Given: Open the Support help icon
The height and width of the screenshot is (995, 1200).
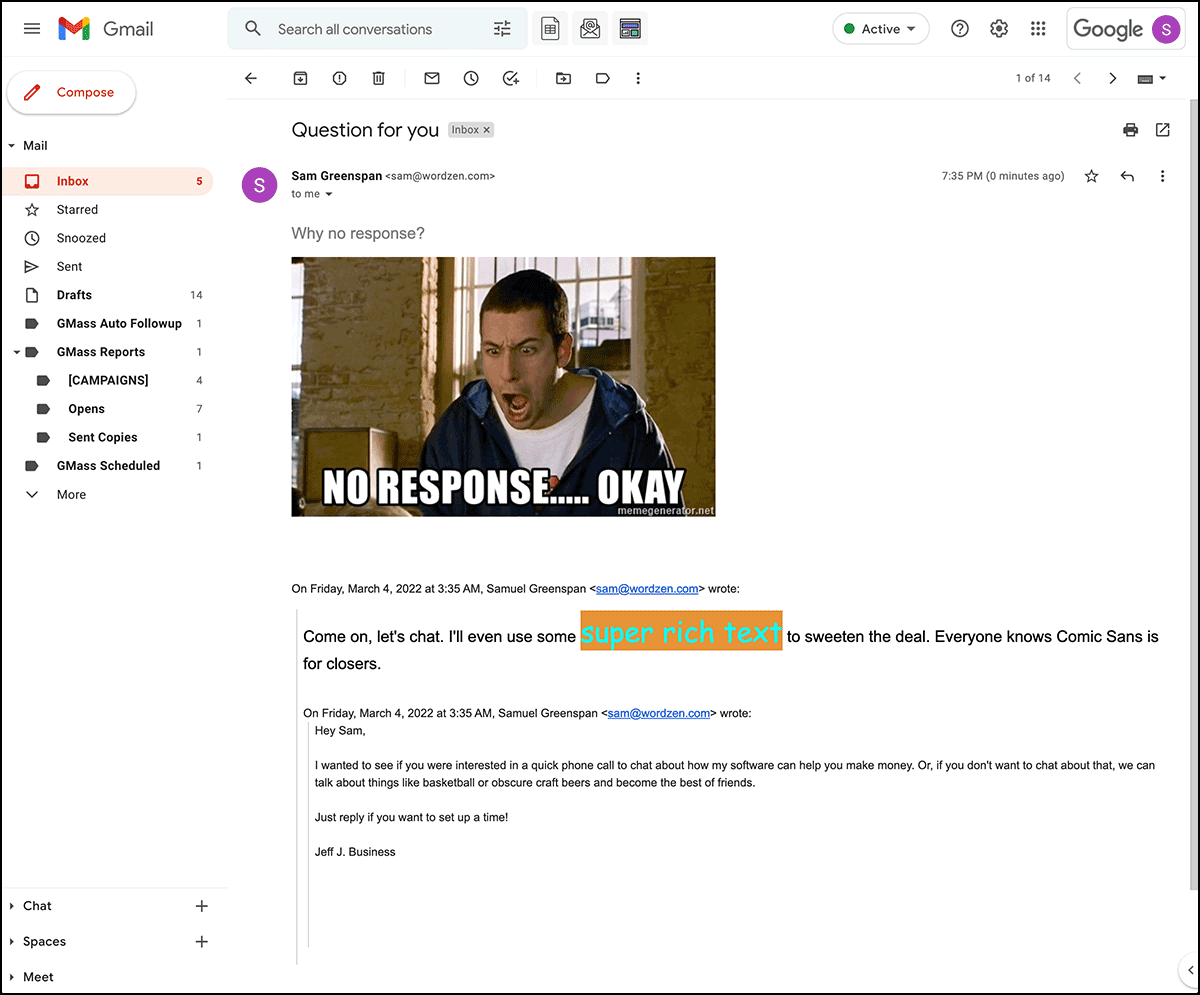Looking at the screenshot, I should point(960,29).
